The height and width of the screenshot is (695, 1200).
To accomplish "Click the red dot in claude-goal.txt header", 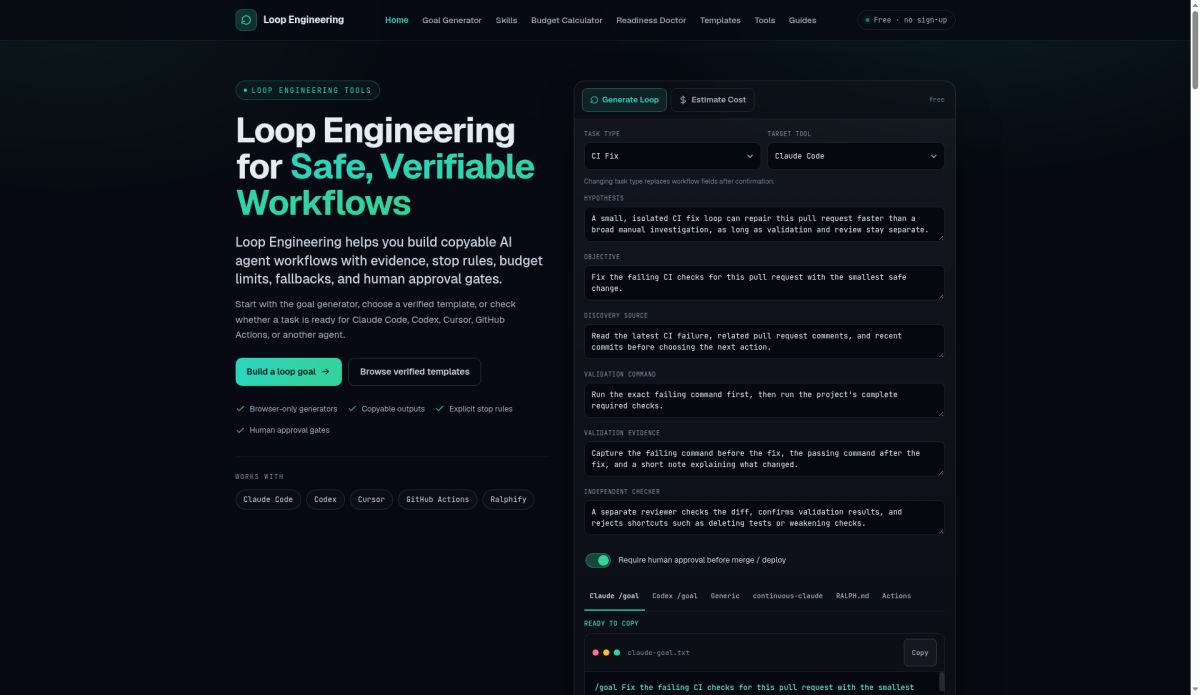I will [x=596, y=653].
